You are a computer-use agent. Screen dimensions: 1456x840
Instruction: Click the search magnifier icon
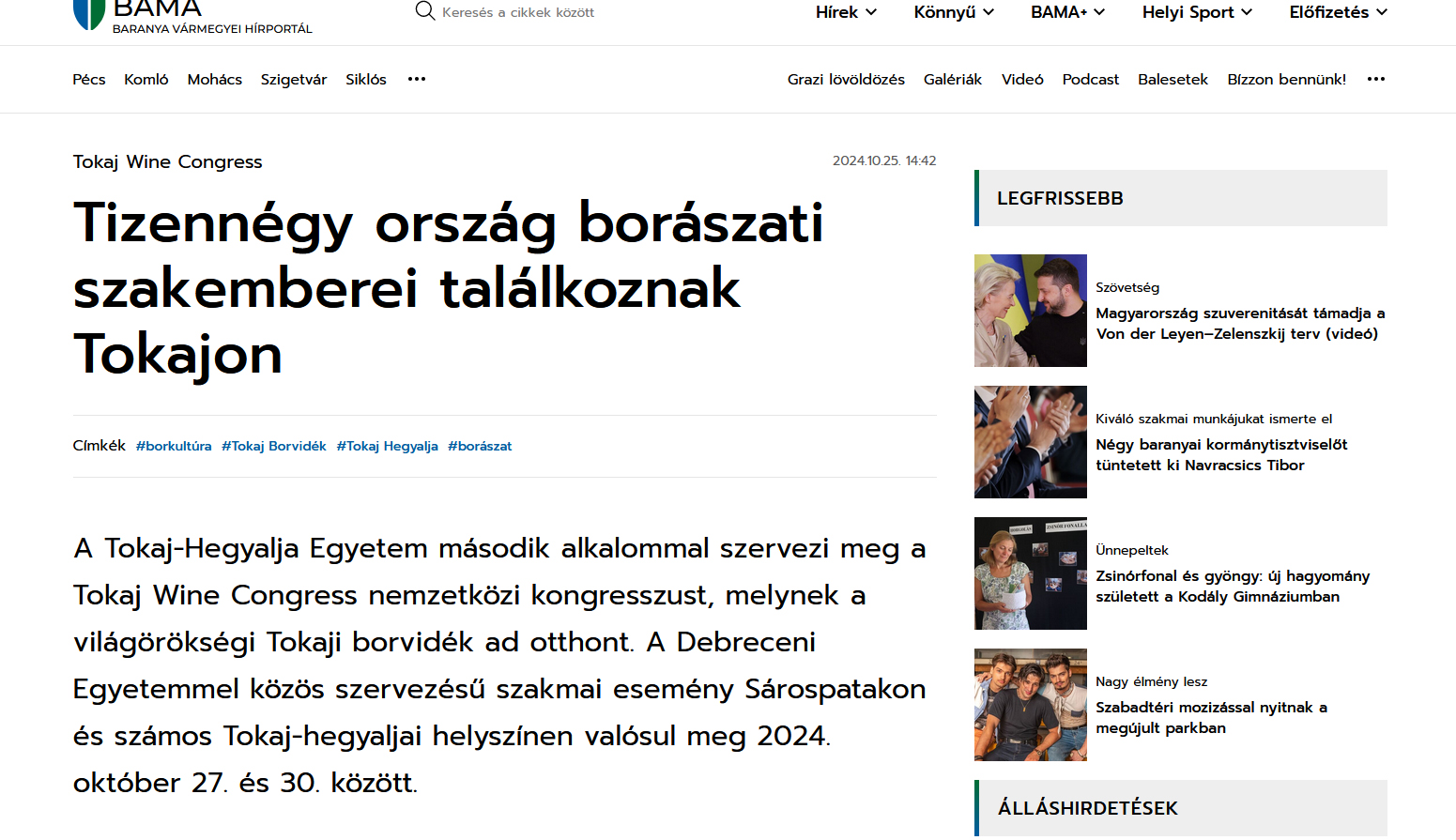pos(425,11)
